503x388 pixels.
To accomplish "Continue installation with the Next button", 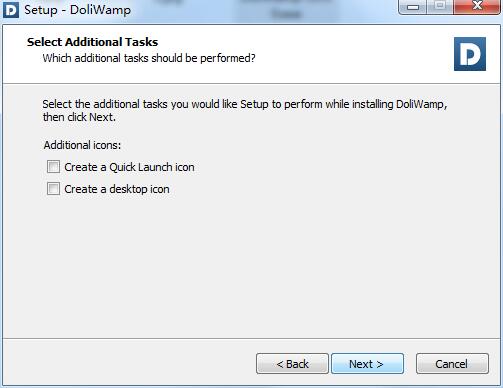I will pyautogui.click(x=367, y=364).
